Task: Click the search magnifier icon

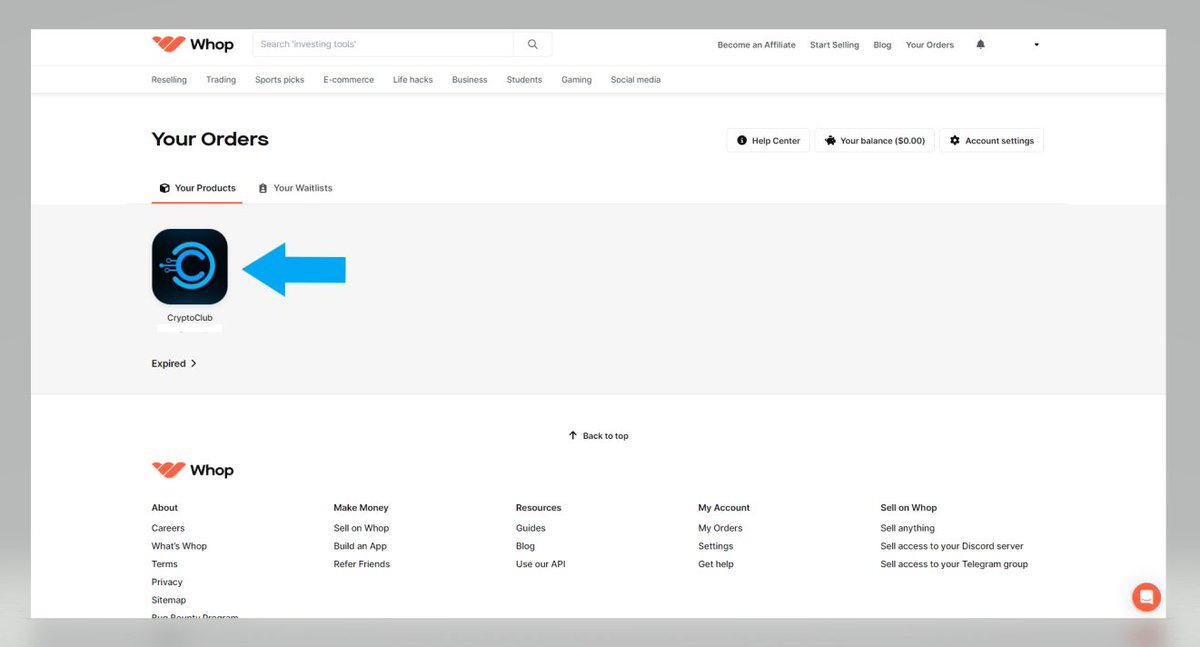Action: pyautogui.click(x=533, y=44)
